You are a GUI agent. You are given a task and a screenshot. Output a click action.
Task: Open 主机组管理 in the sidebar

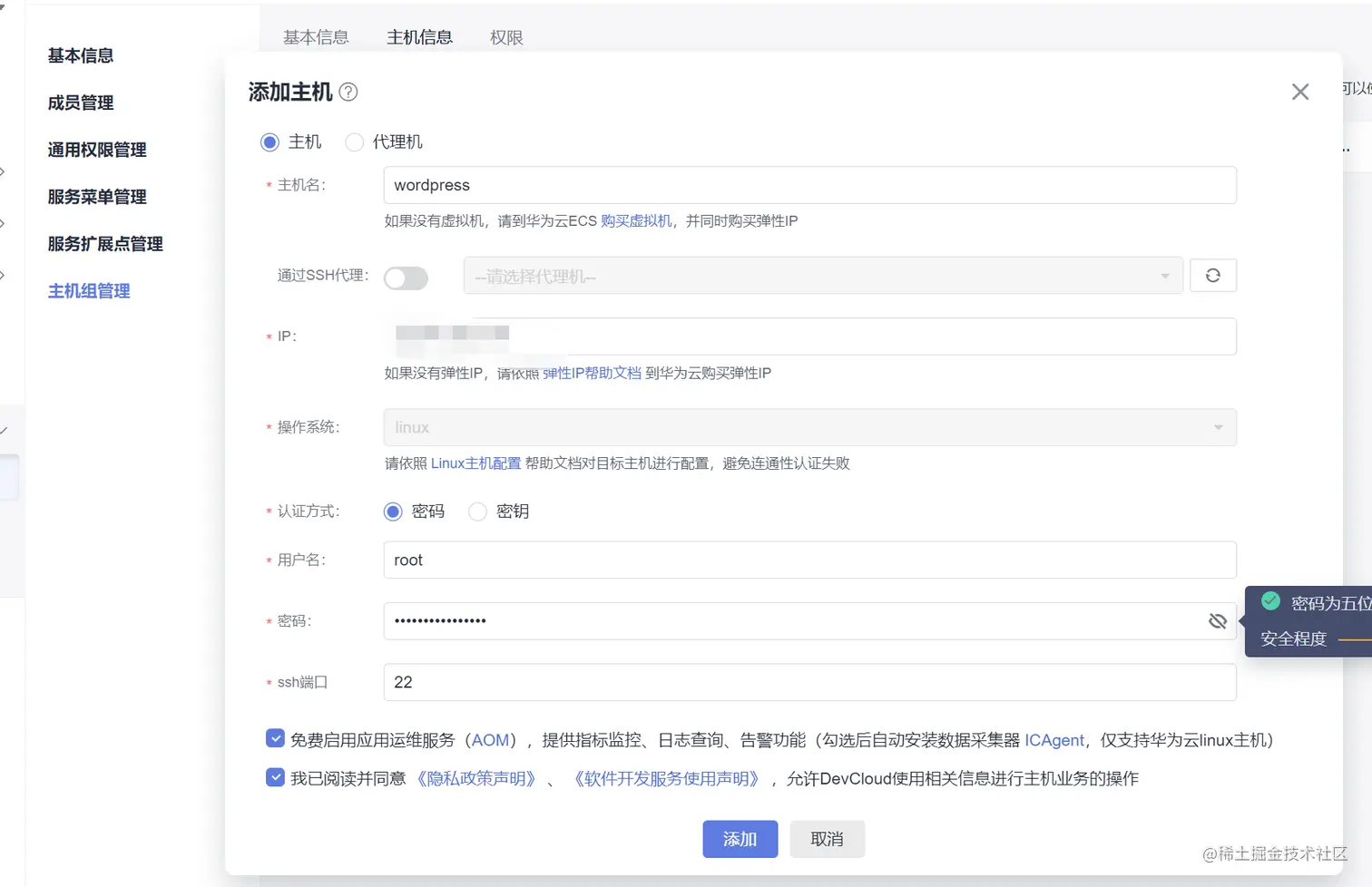tap(89, 291)
